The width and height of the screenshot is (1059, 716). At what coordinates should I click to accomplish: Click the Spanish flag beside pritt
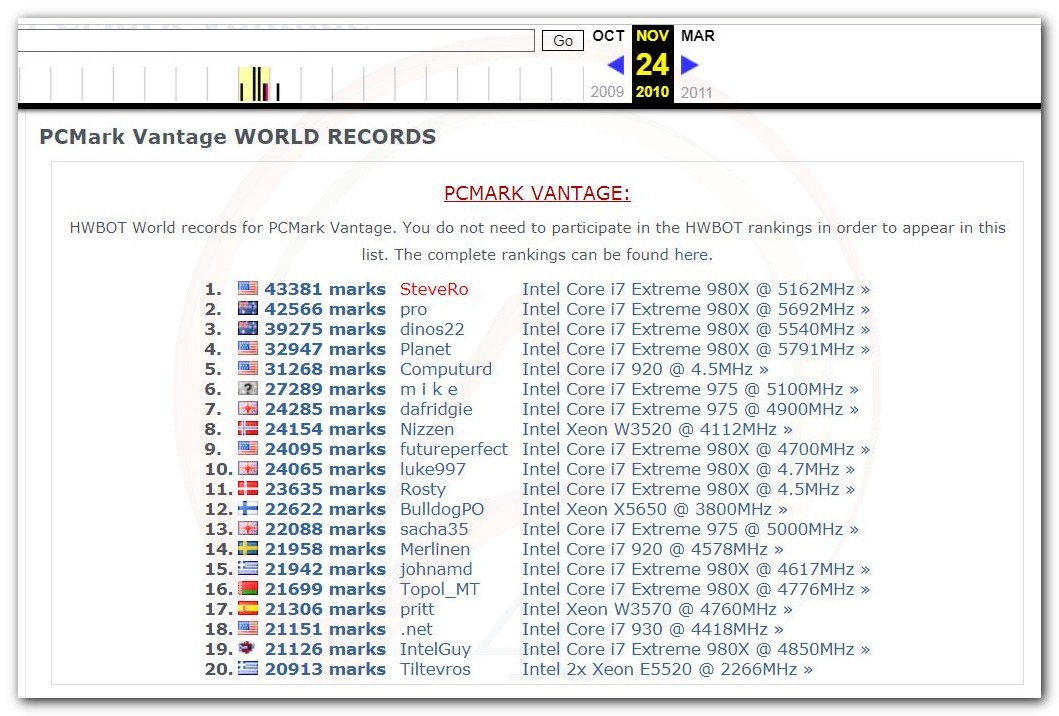click(x=248, y=609)
